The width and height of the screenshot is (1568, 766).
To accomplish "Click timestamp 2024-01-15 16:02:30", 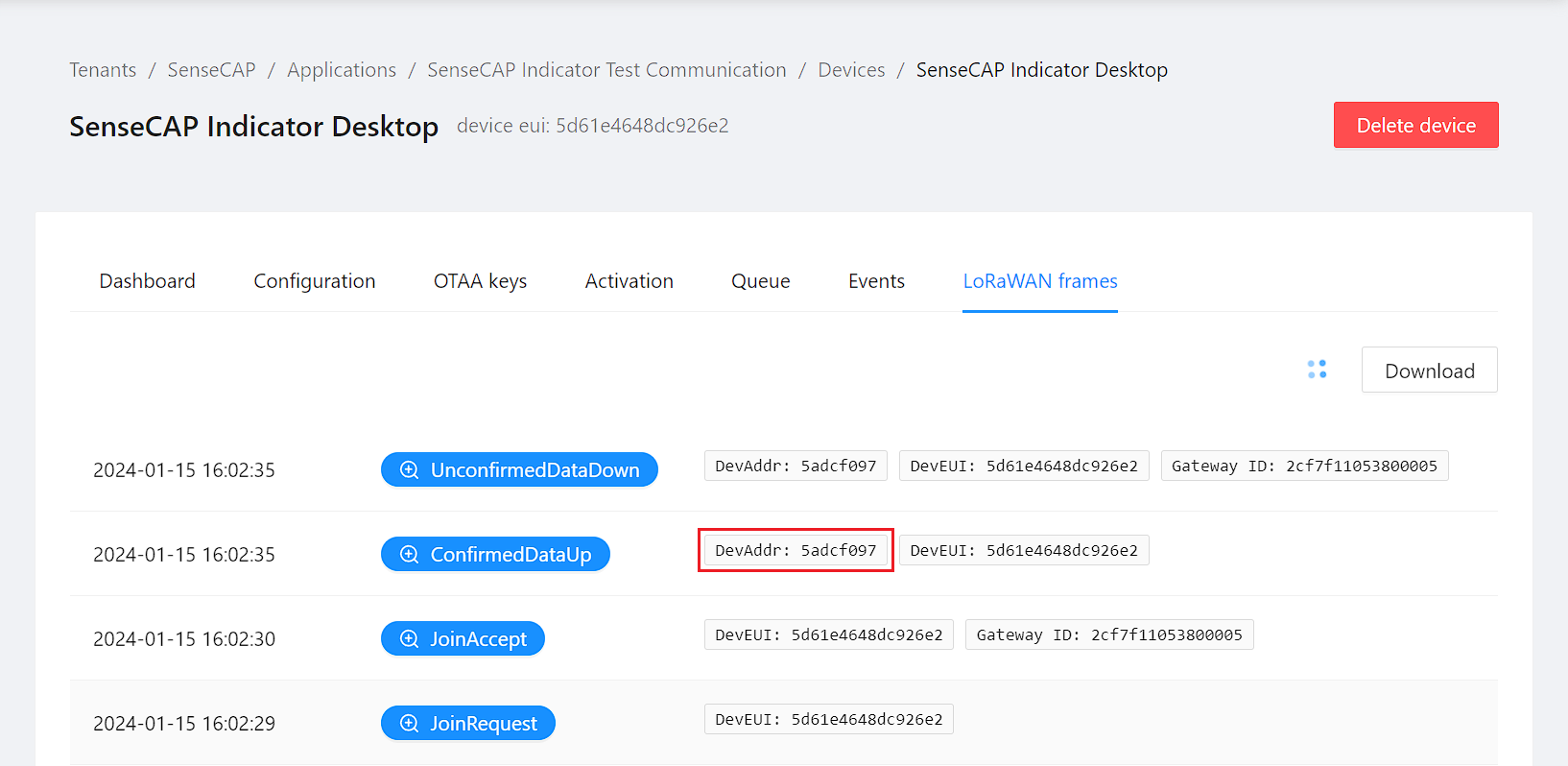I will point(184,639).
